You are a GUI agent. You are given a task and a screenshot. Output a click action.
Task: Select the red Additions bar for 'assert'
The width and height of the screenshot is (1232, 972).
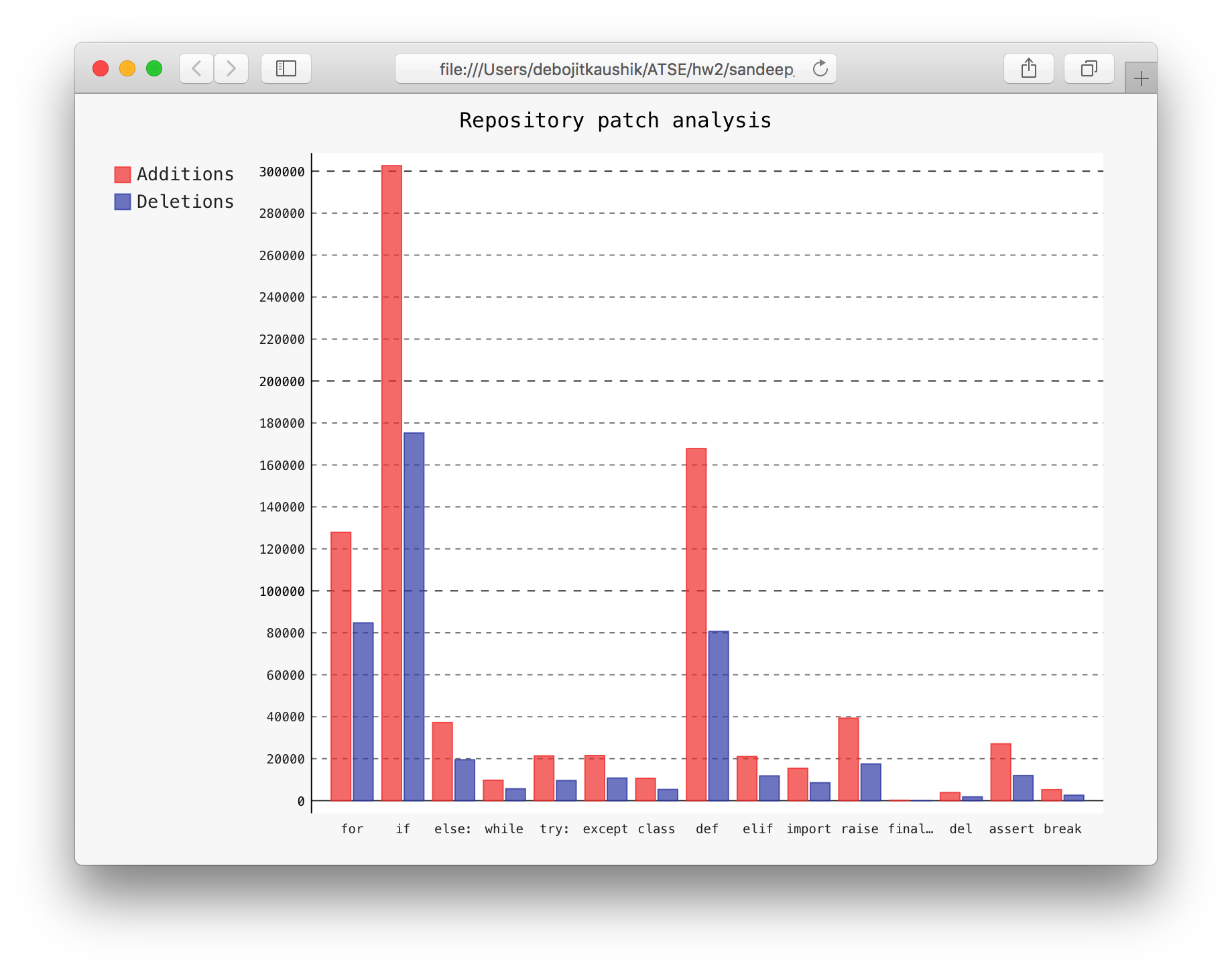1001,772
